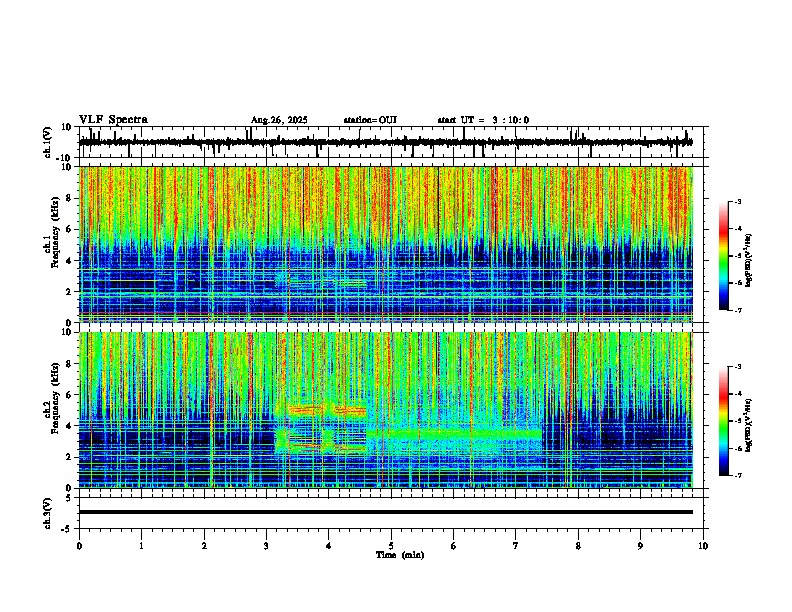Click the "-3" label on ch.2 colorbar

738,367
